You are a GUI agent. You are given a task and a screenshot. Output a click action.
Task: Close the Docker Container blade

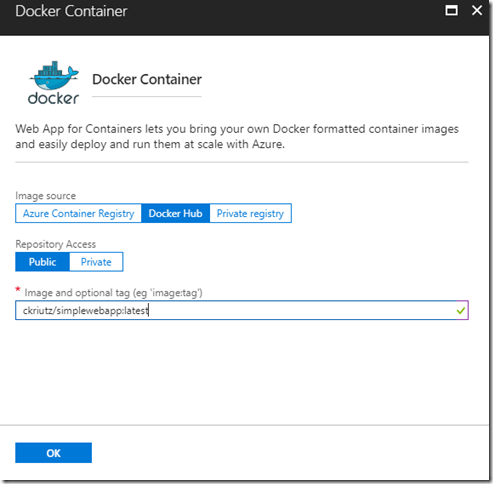[477, 10]
